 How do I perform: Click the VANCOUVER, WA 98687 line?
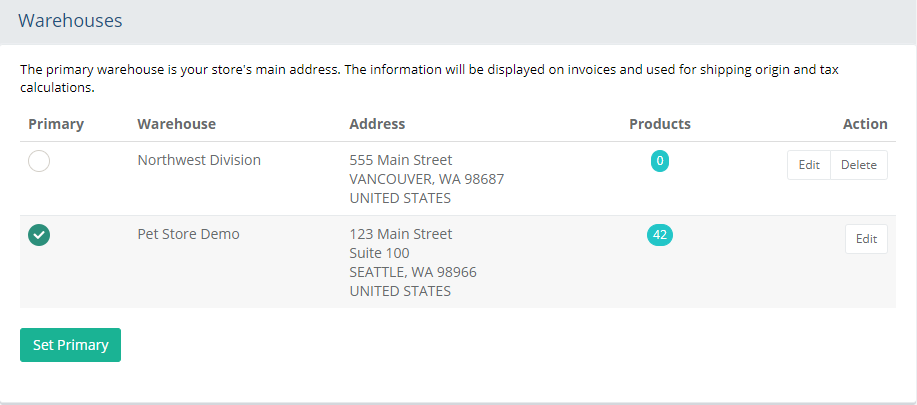click(x=427, y=179)
